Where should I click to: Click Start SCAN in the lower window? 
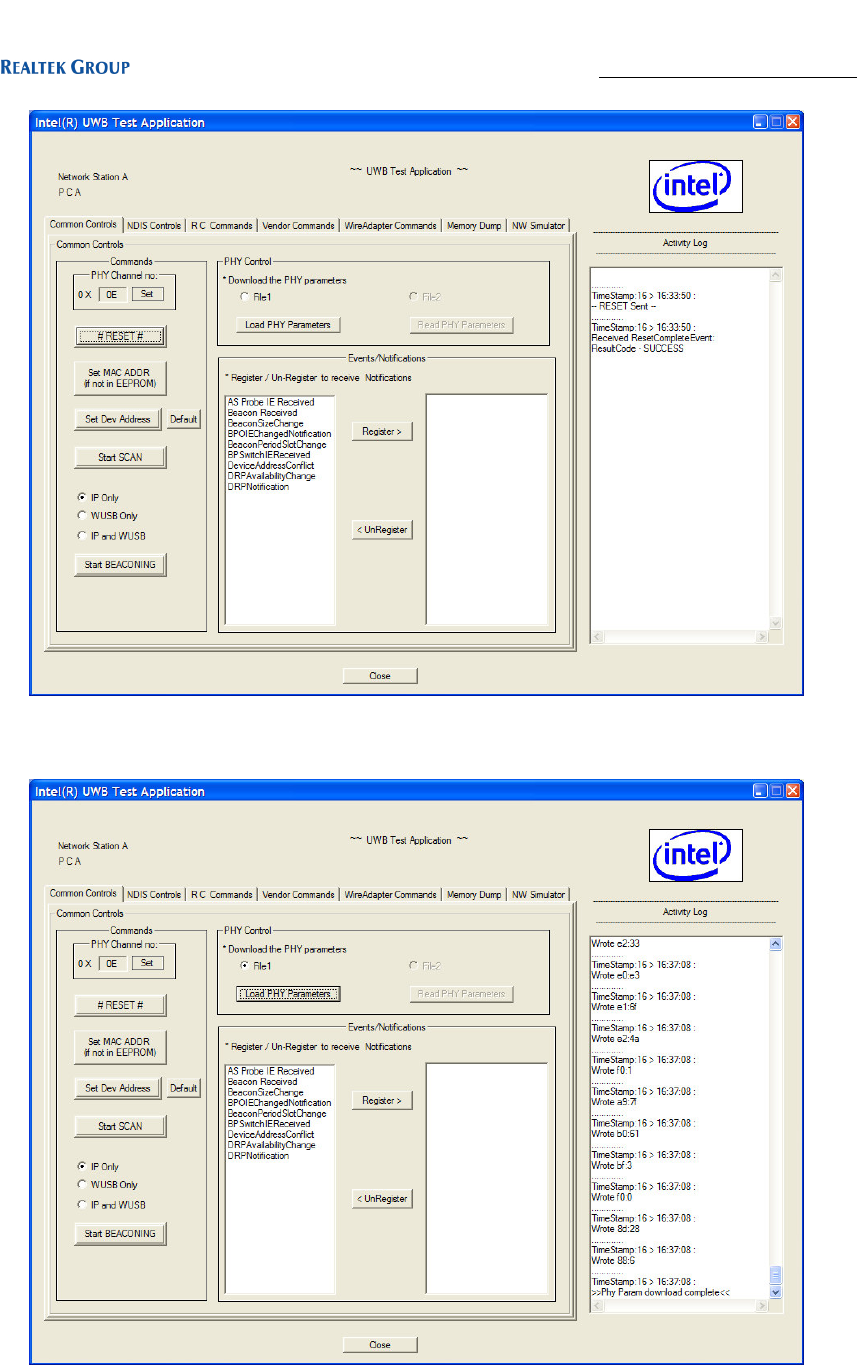tap(120, 1126)
